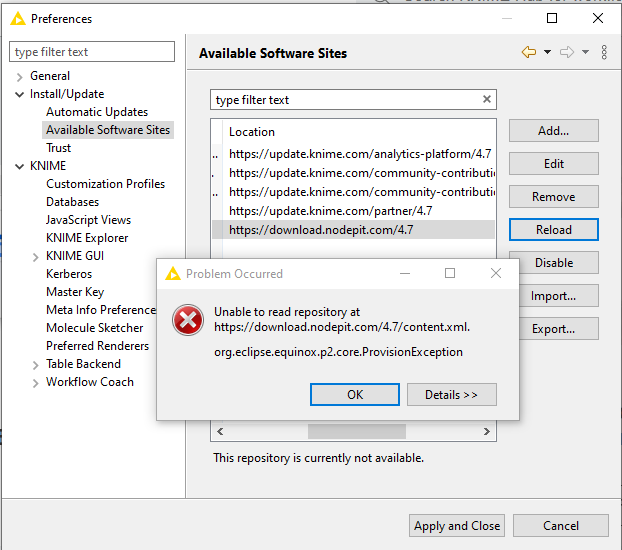
Task: Collapse the Install/Update tree node
Action: [x=19, y=94]
